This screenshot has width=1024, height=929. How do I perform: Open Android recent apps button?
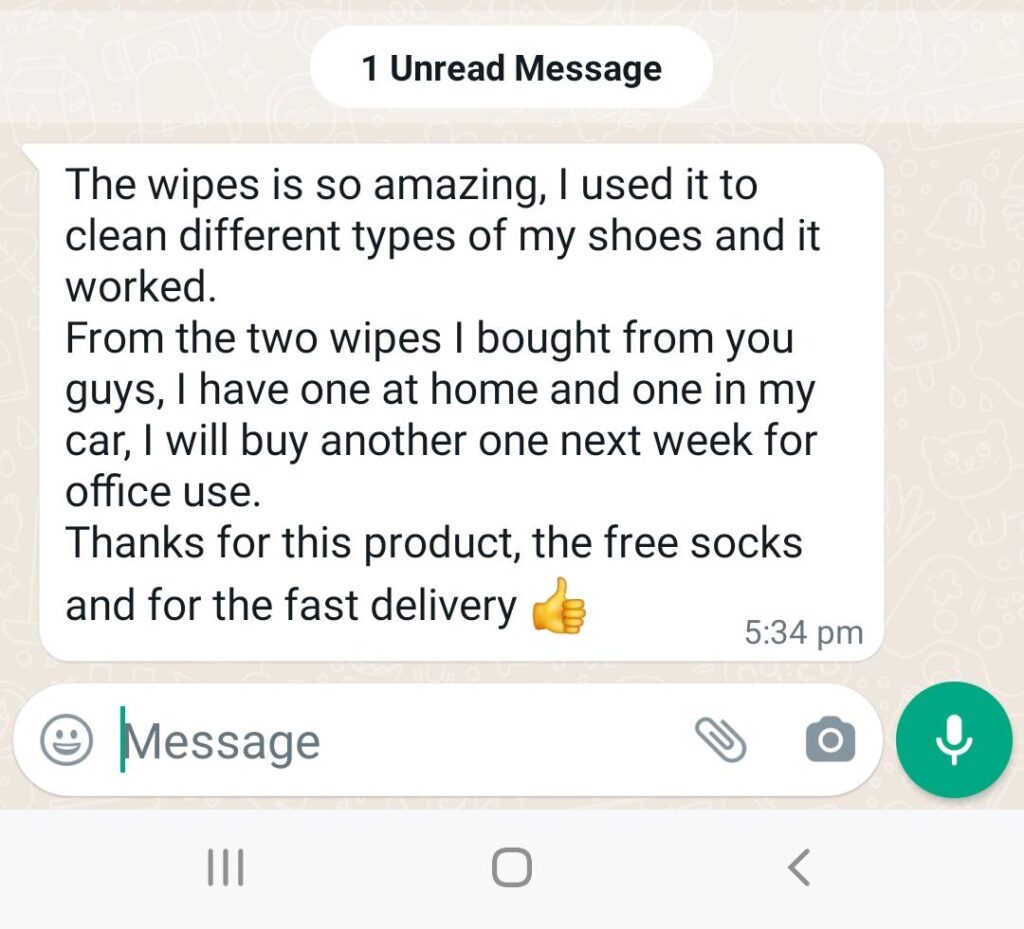pyautogui.click(x=226, y=867)
